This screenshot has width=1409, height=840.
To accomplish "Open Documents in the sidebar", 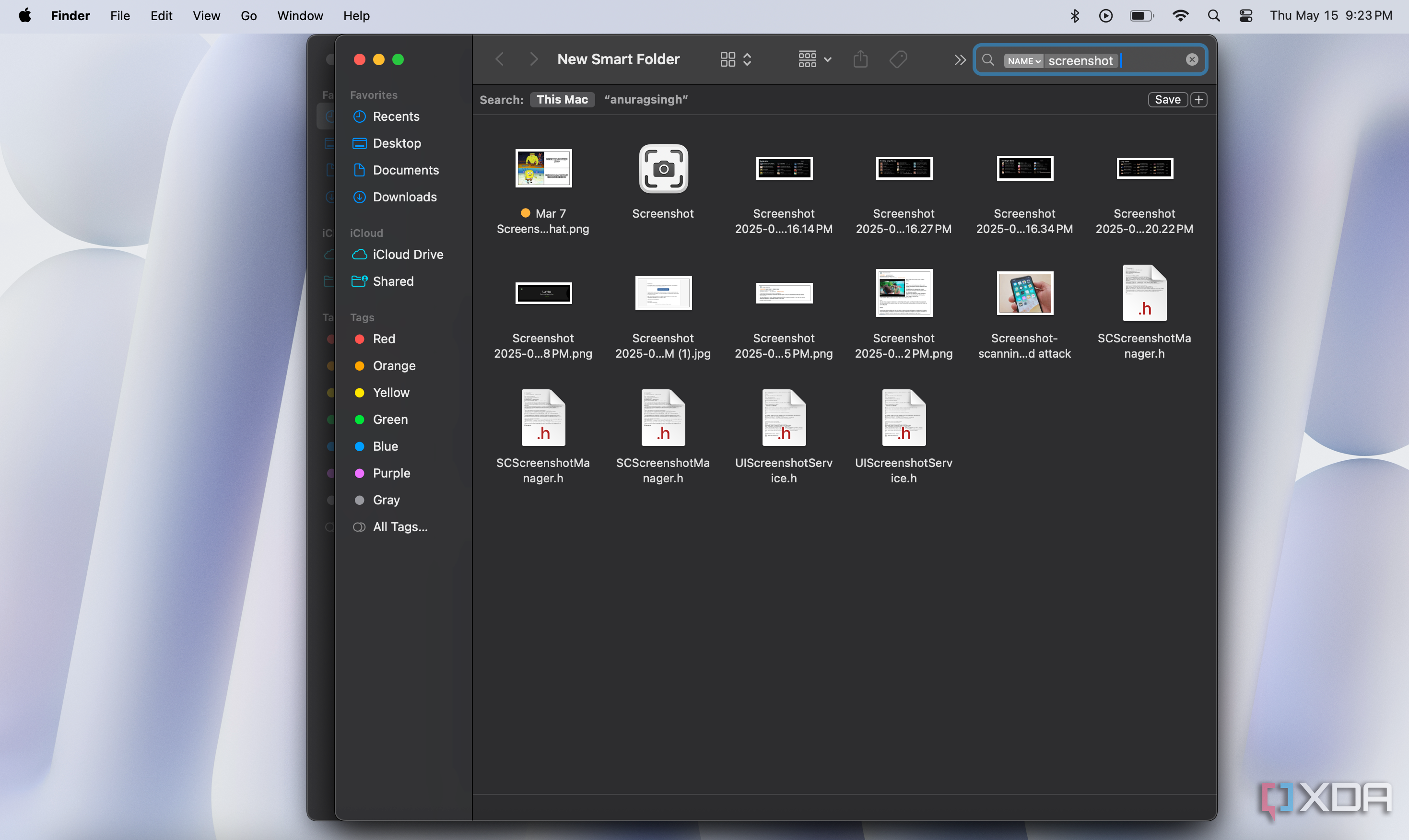I will pyautogui.click(x=405, y=170).
